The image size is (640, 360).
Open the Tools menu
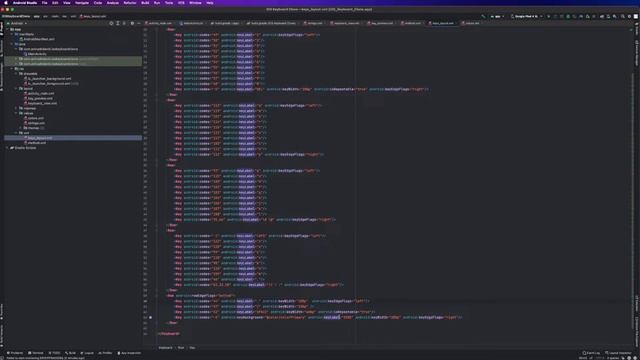169,3
